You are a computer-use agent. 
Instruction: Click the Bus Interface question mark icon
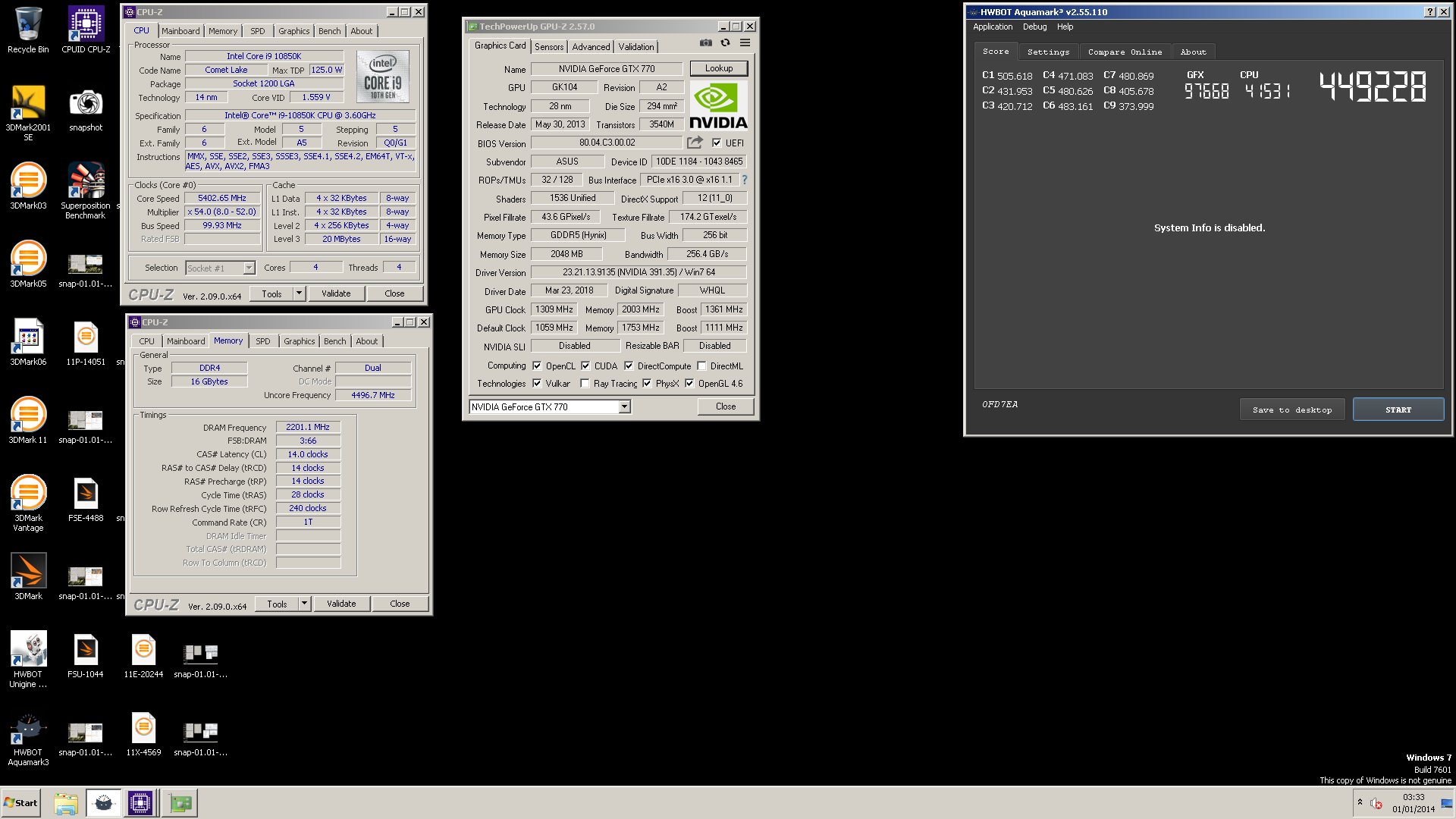(x=745, y=180)
